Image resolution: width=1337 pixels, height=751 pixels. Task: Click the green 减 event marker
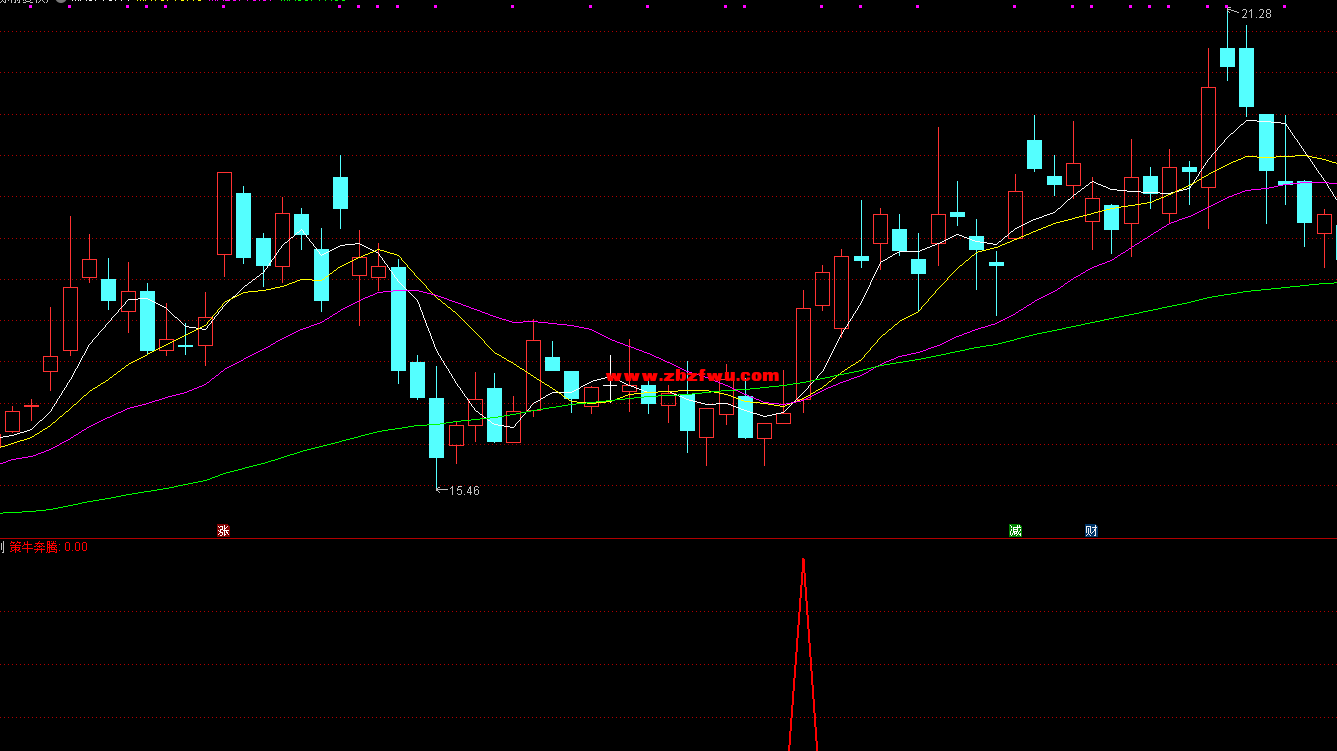pos(1015,530)
